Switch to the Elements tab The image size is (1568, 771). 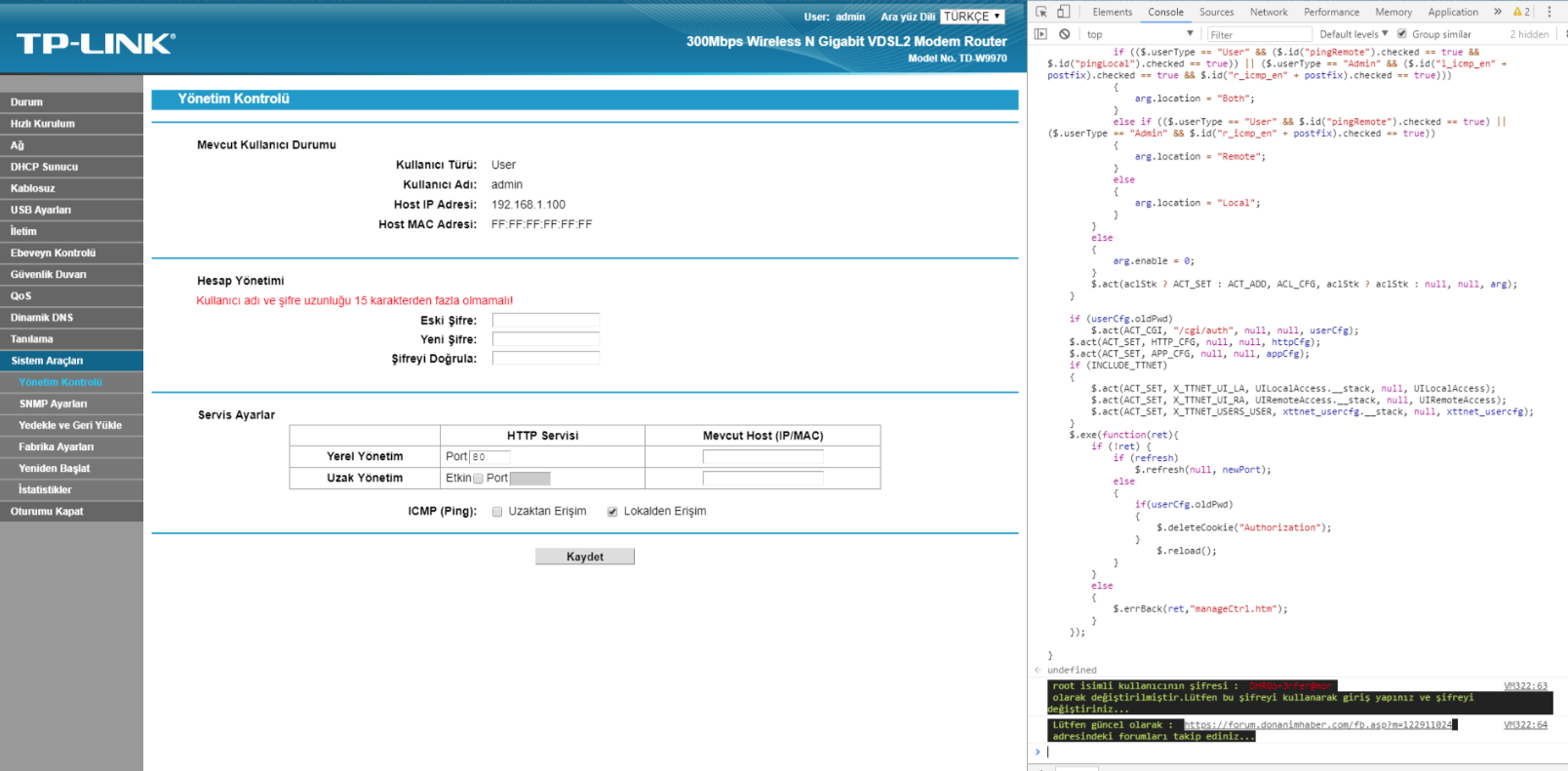pos(1112,12)
